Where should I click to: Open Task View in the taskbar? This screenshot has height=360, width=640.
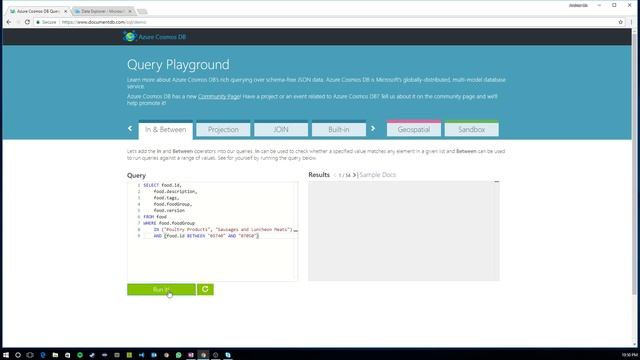coord(30,355)
